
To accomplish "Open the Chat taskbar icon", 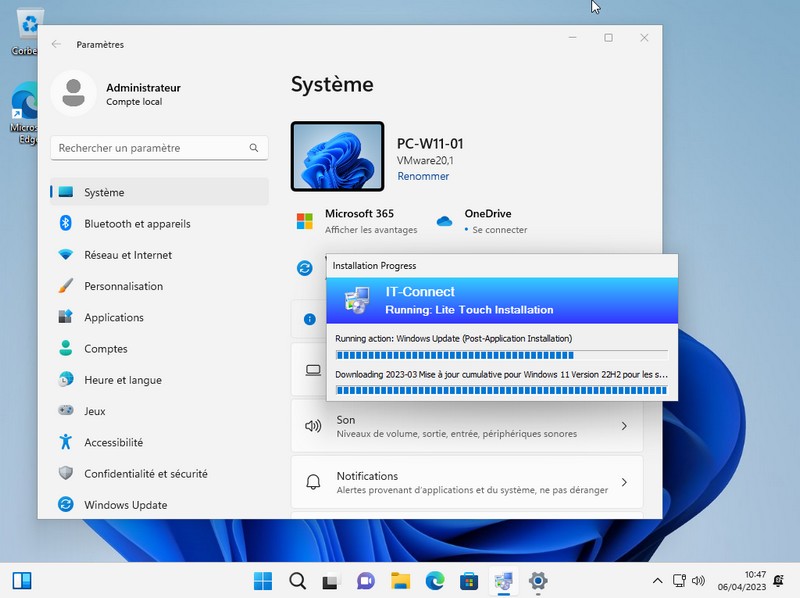I will click(366, 581).
